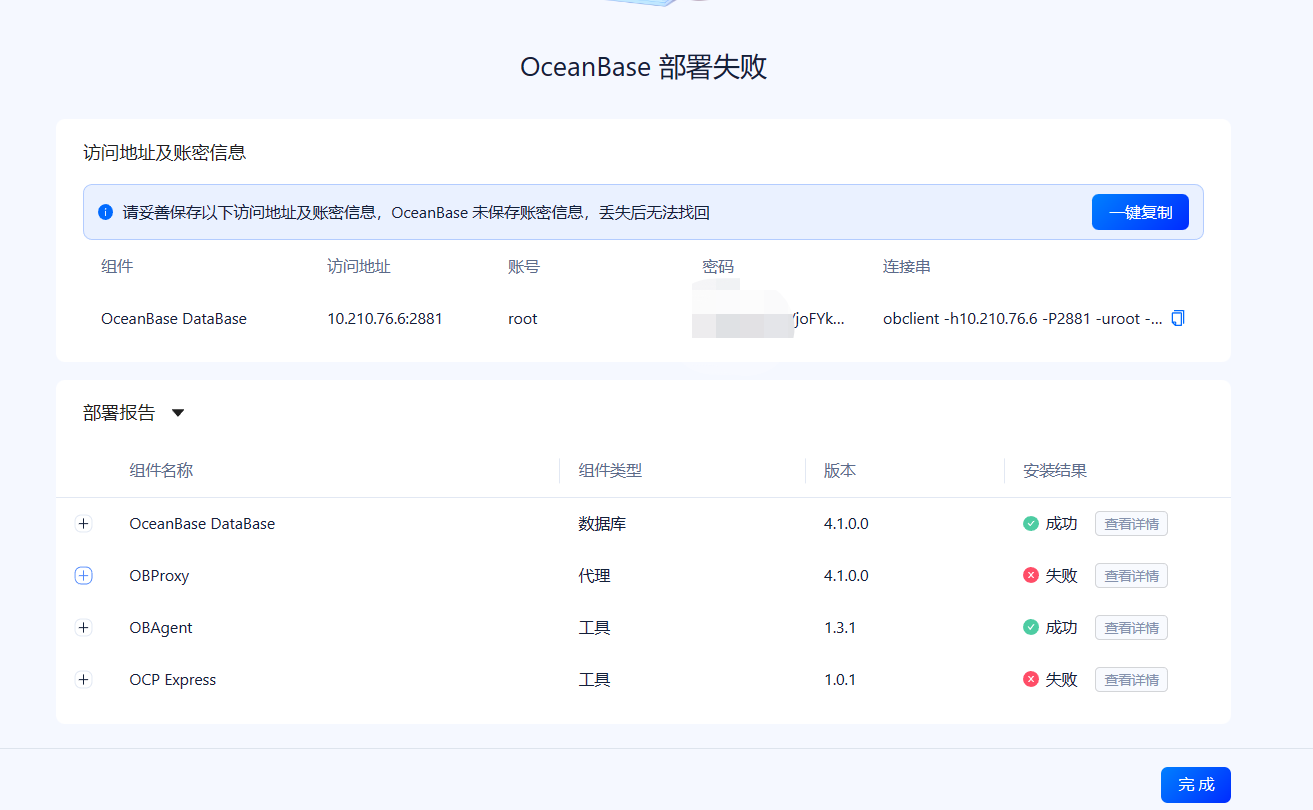Image resolution: width=1313 pixels, height=810 pixels.
Task: Click the green success icon for OBAgent
Action: click(1031, 627)
